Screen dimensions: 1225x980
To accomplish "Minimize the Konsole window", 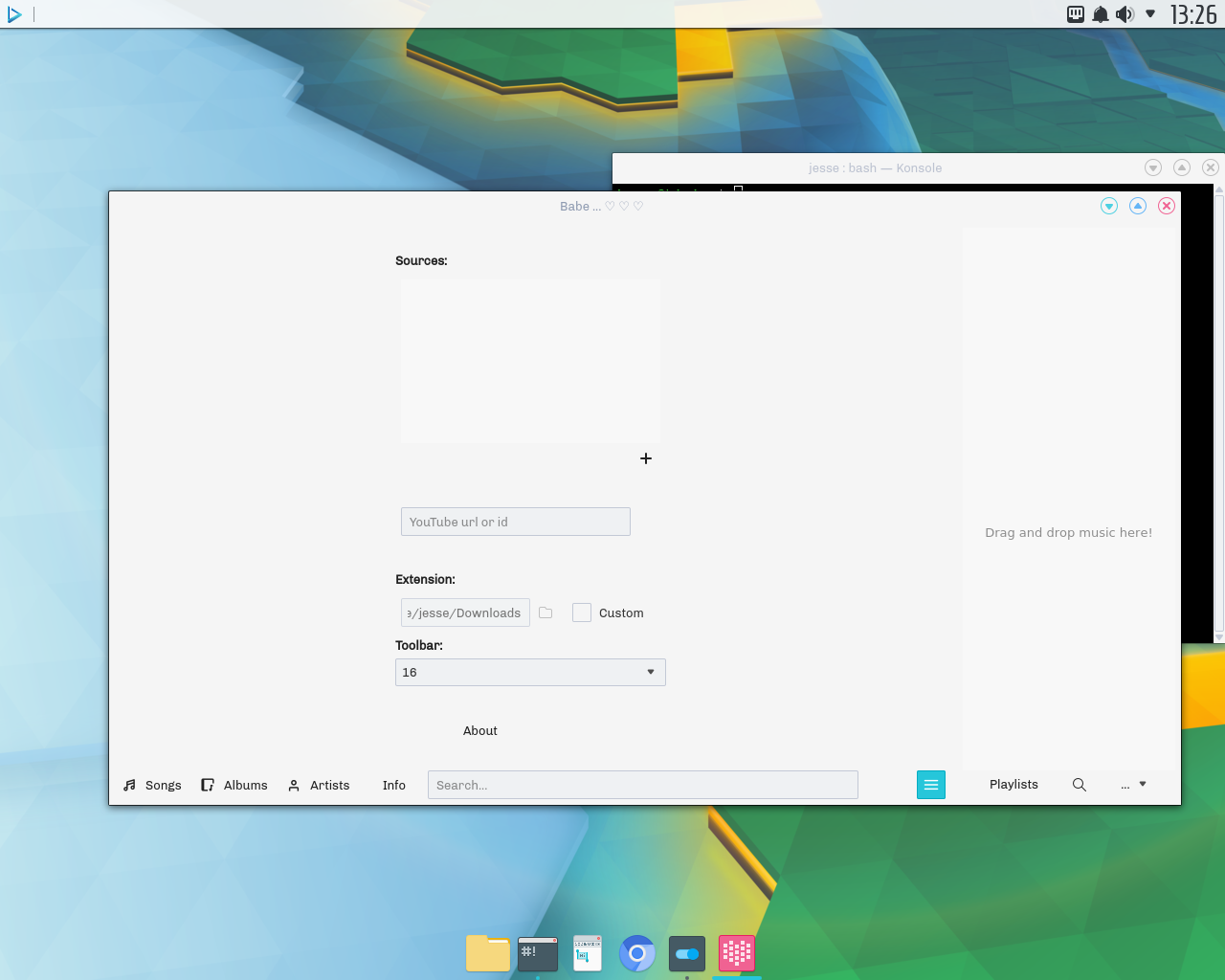I will 1153,167.
